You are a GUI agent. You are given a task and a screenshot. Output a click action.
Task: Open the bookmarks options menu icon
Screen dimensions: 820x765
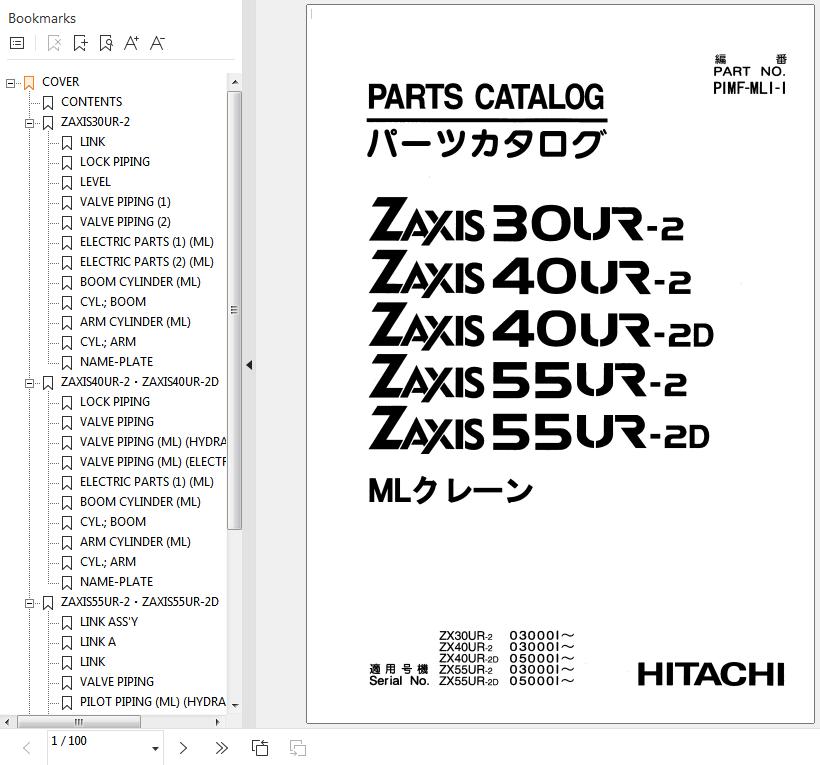point(17,43)
